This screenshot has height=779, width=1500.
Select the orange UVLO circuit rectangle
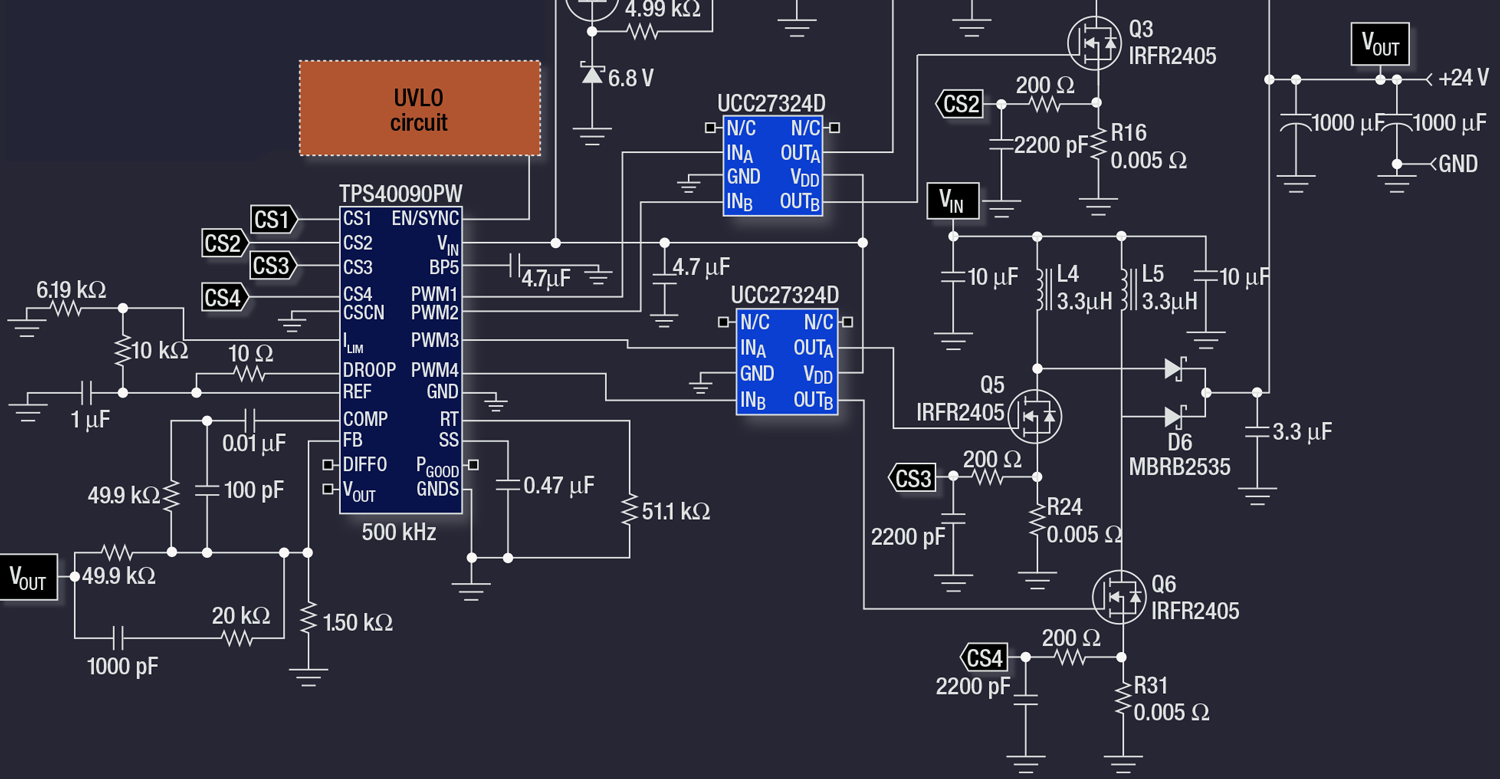point(419,108)
